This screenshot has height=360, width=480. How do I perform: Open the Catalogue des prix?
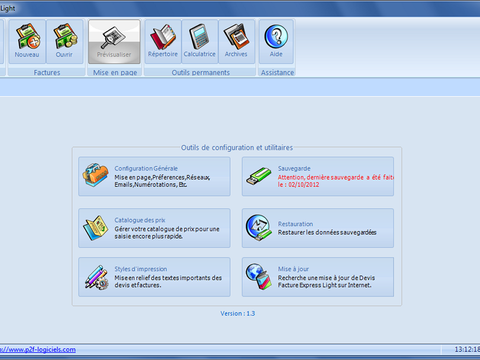tap(154, 228)
